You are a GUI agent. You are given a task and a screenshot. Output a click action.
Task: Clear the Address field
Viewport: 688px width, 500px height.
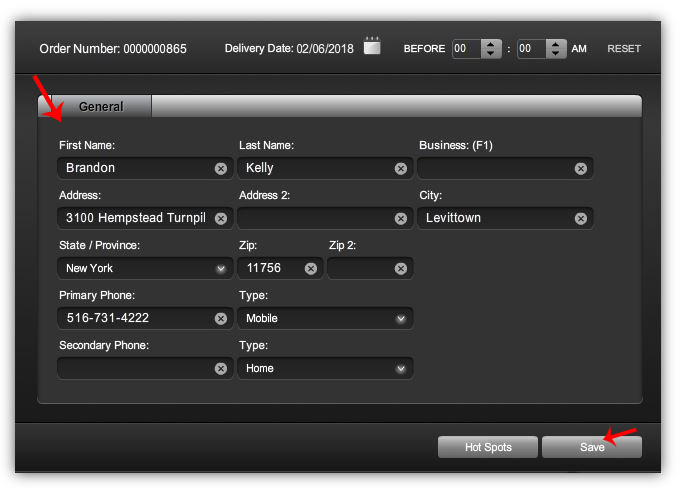point(221,218)
